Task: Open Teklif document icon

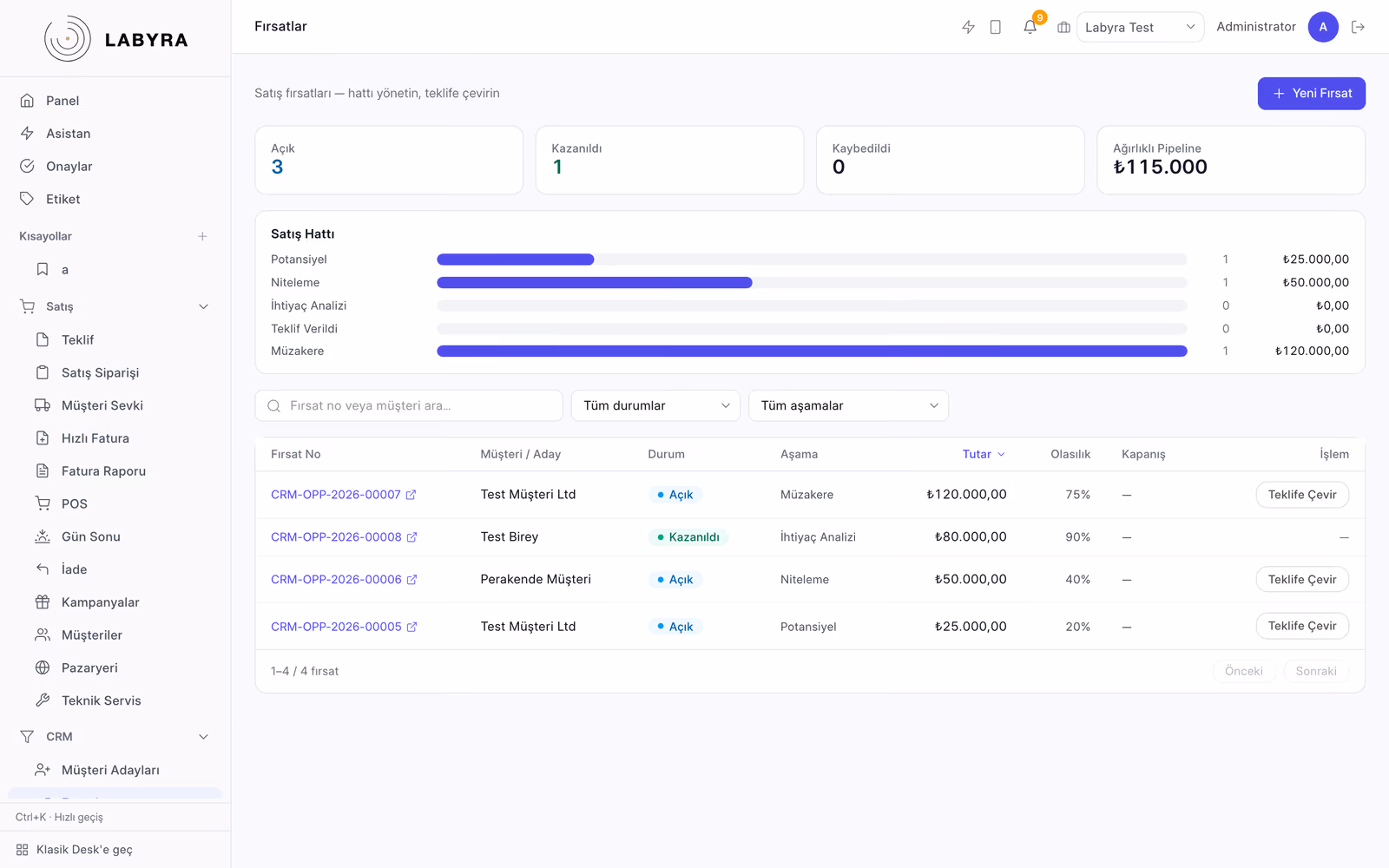Action: coord(42,339)
